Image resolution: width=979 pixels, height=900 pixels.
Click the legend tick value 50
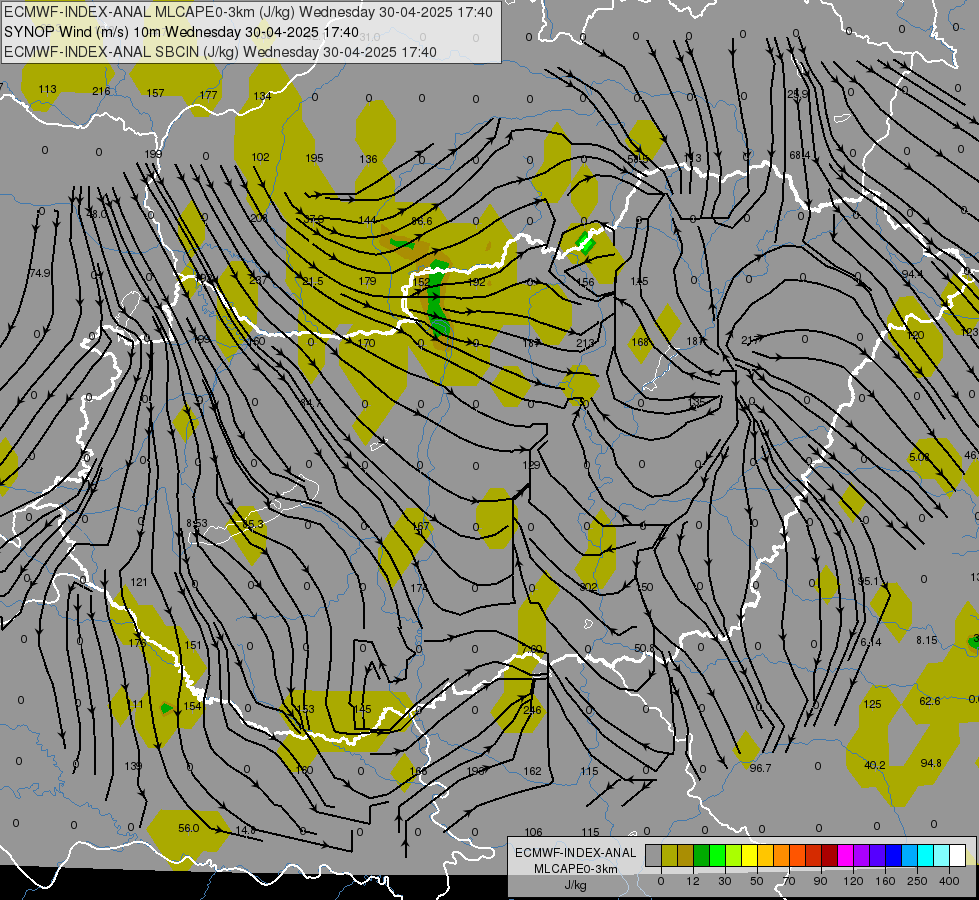pyautogui.click(x=757, y=881)
